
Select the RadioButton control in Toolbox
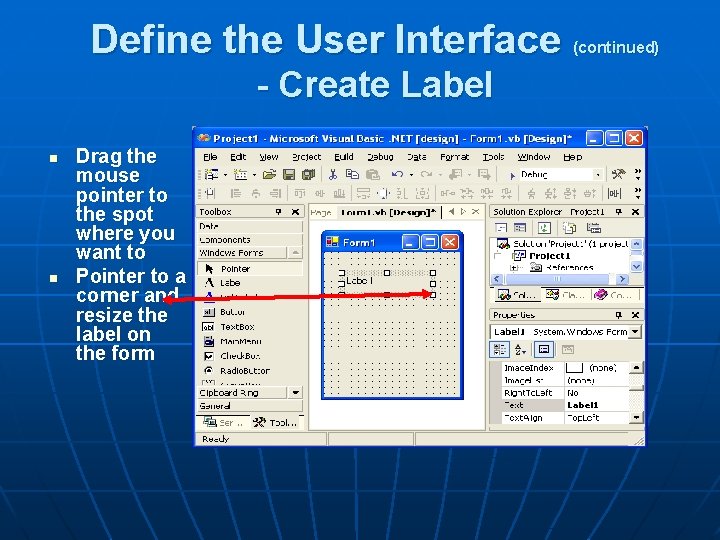click(x=250, y=371)
